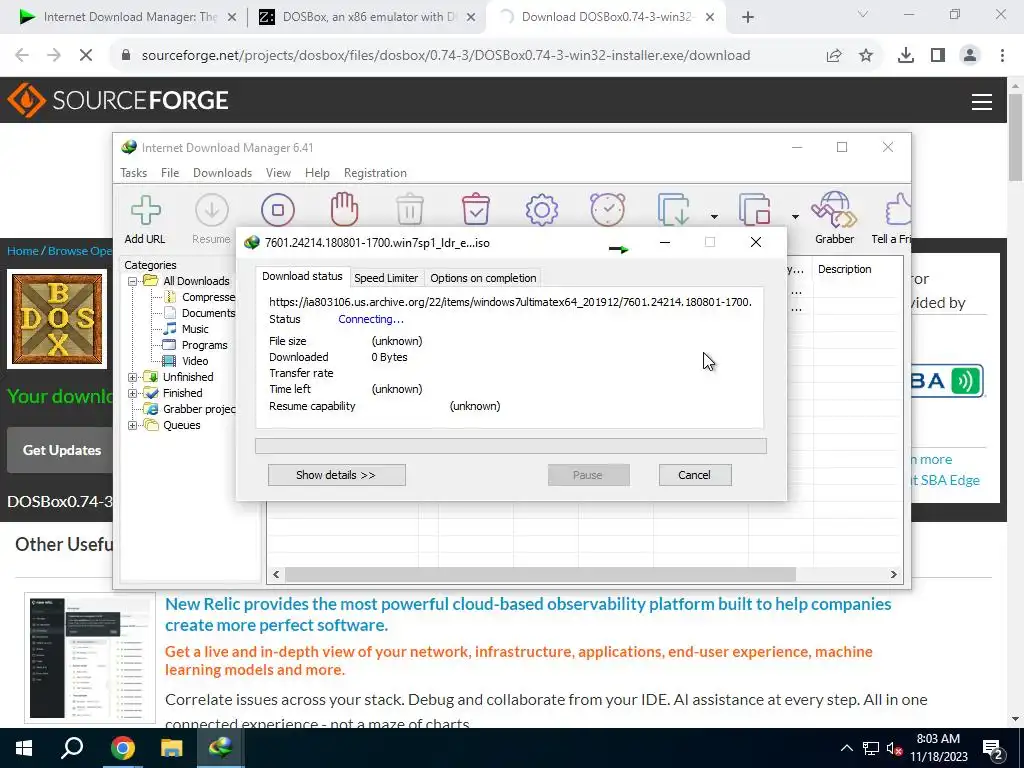The width and height of the screenshot is (1024, 768).
Task: Switch to Options on completion tab
Action: (483, 278)
